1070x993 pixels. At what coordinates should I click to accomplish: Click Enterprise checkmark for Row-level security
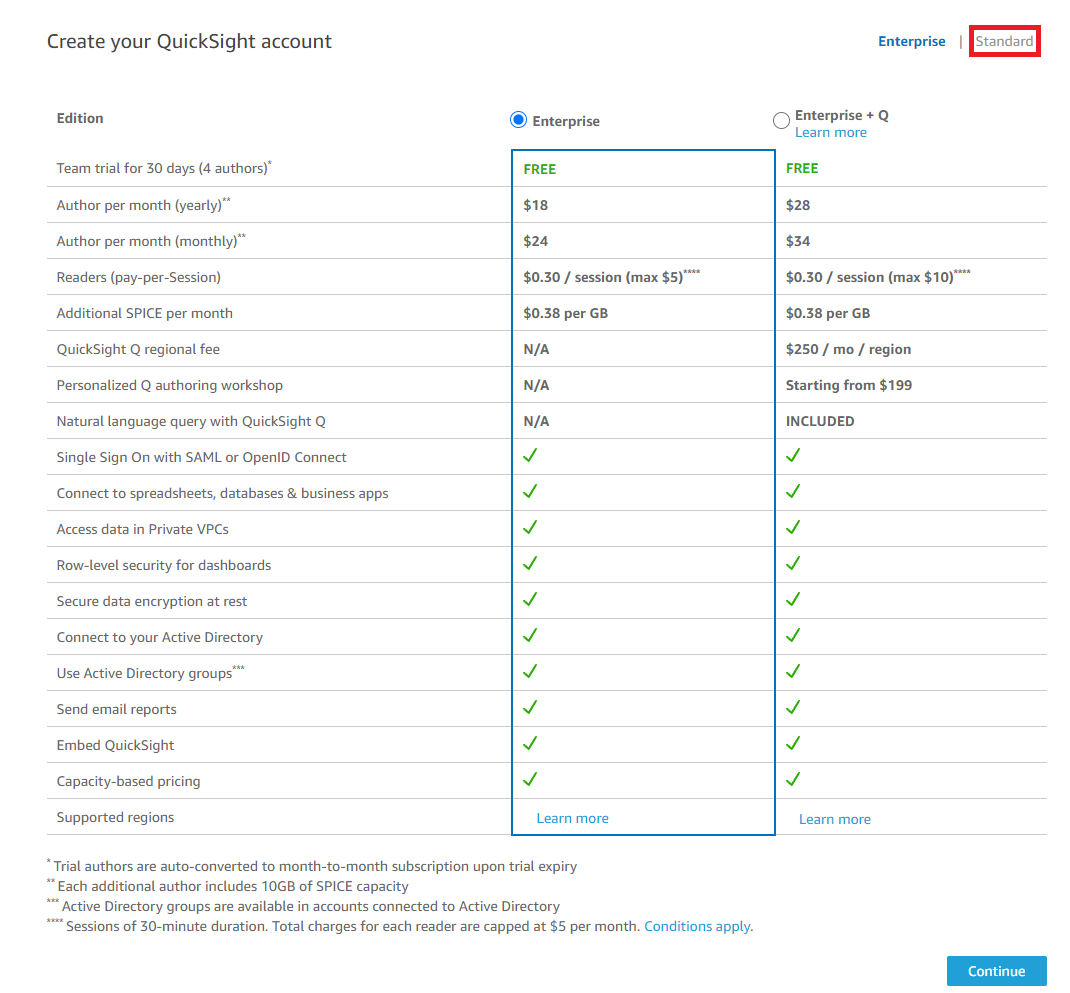pos(530,563)
